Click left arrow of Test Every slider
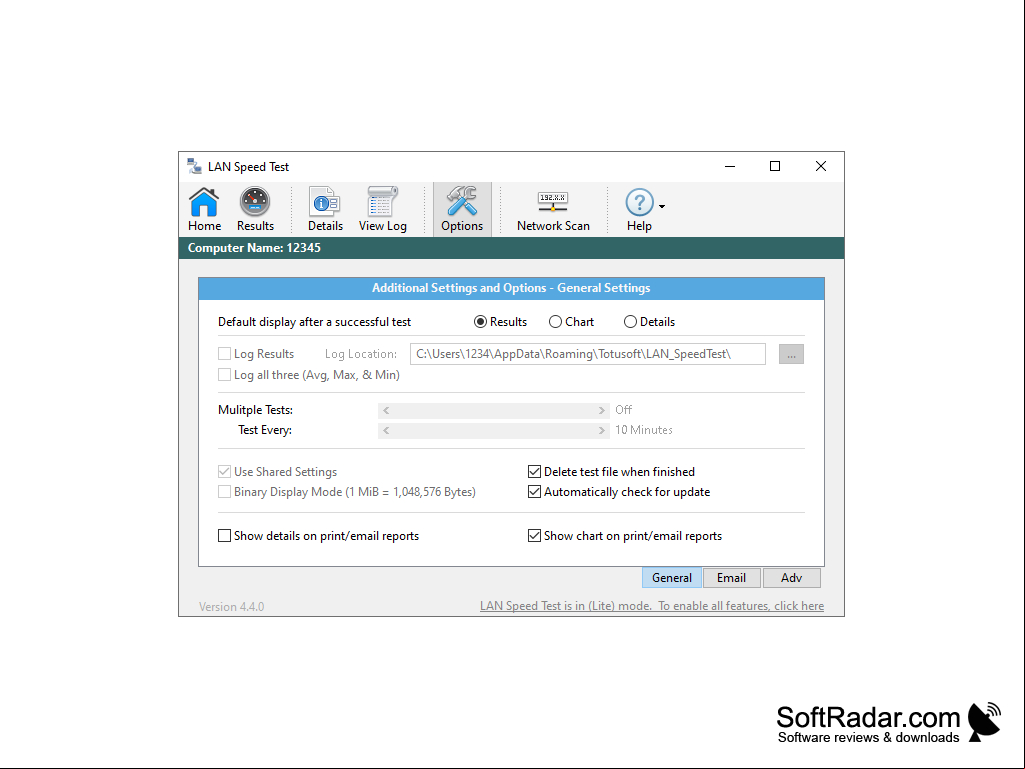1025x769 pixels. pos(386,430)
